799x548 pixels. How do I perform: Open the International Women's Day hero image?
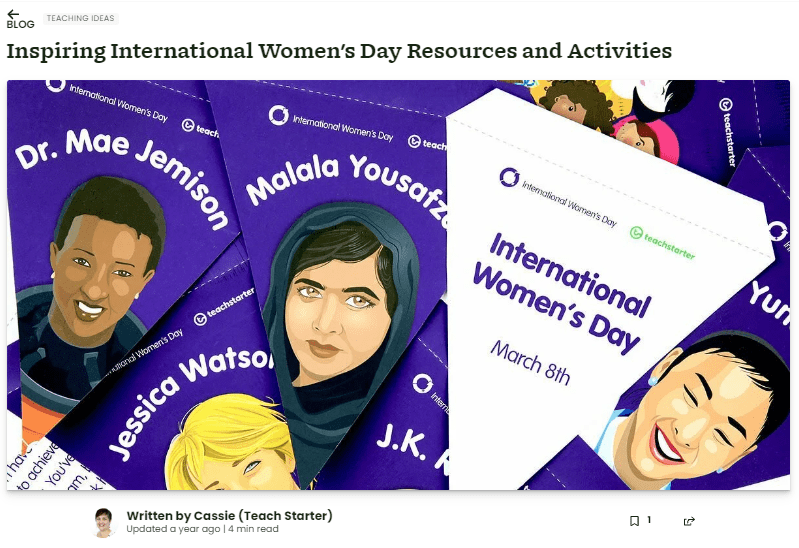pos(398,285)
